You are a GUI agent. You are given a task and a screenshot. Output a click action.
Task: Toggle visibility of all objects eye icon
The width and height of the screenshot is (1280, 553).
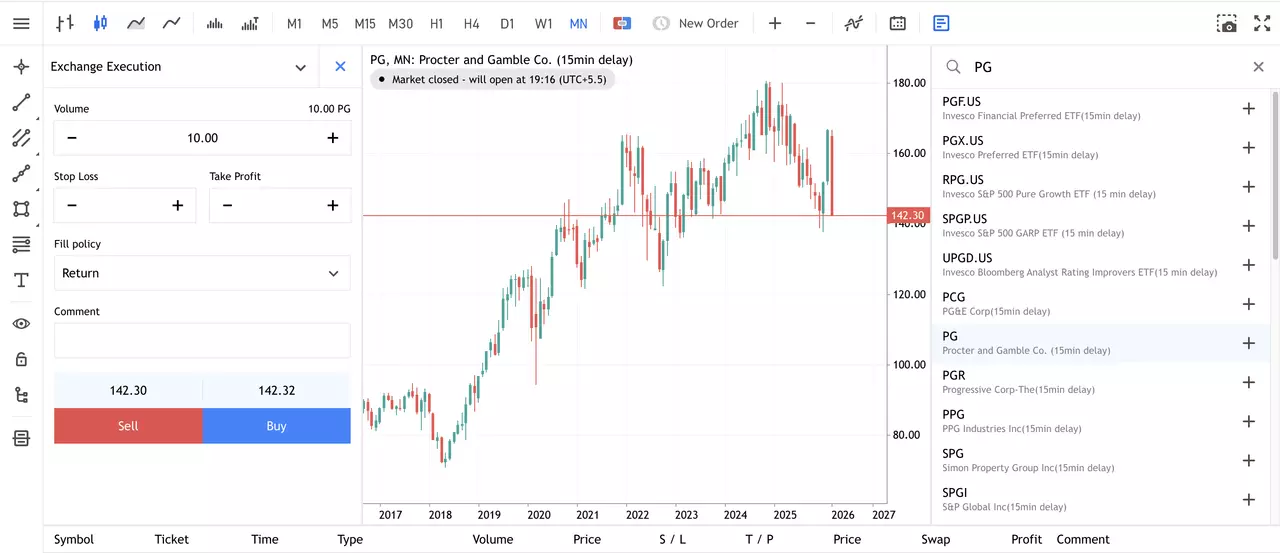coord(21,324)
